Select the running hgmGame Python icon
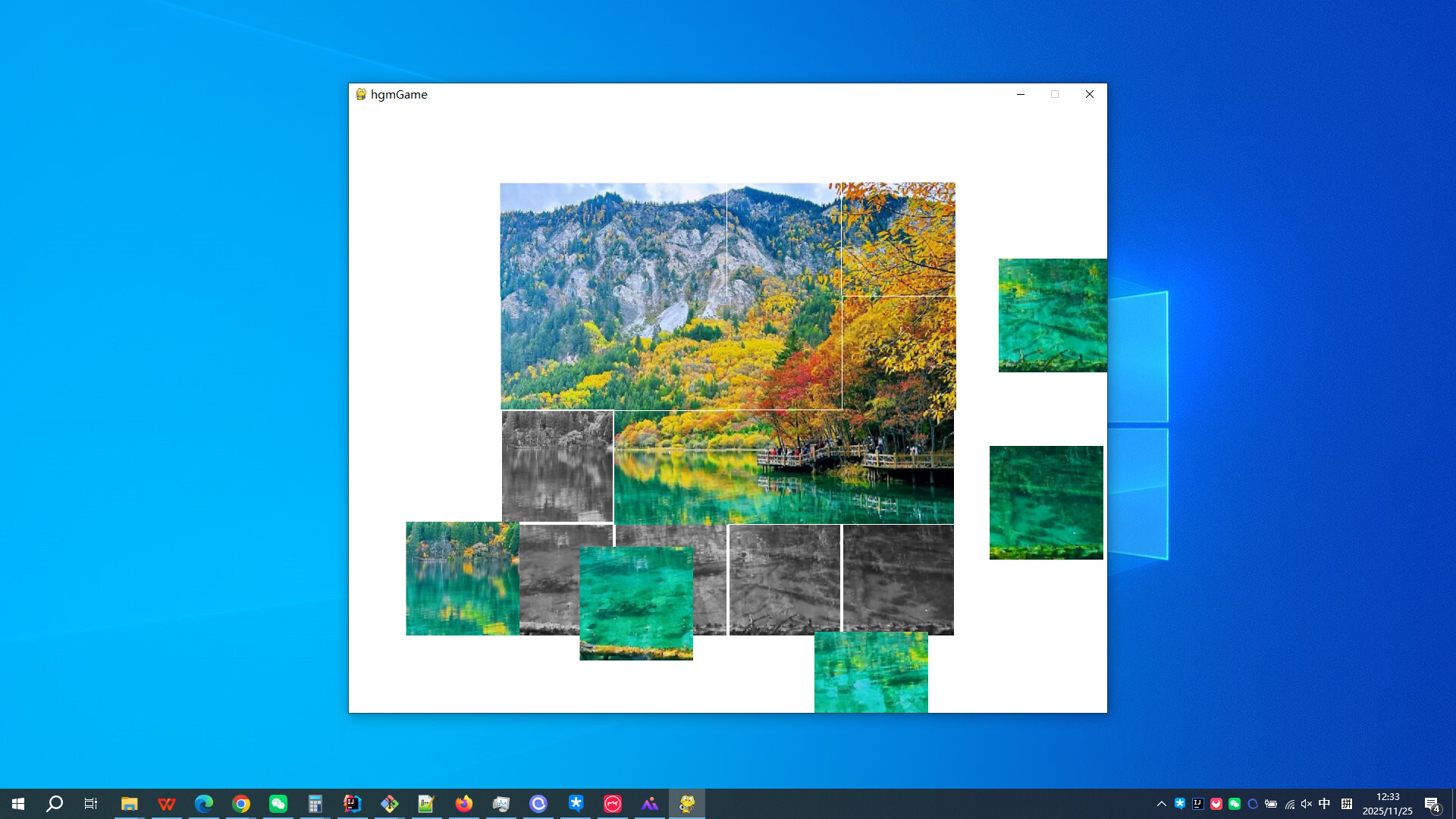1456x819 pixels. click(686, 803)
